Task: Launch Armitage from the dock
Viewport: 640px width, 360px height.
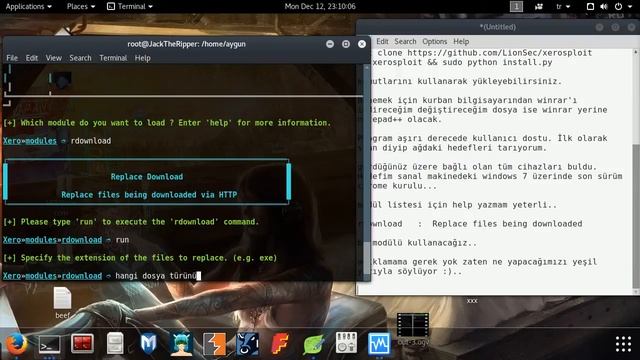Action: (181, 344)
